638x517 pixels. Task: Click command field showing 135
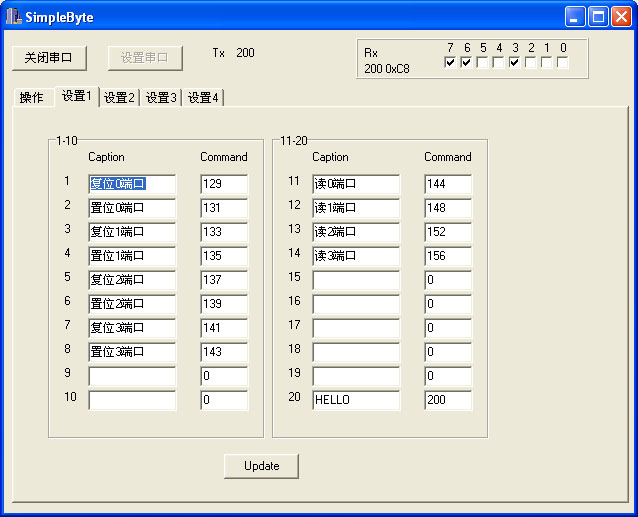tap(224, 256)
